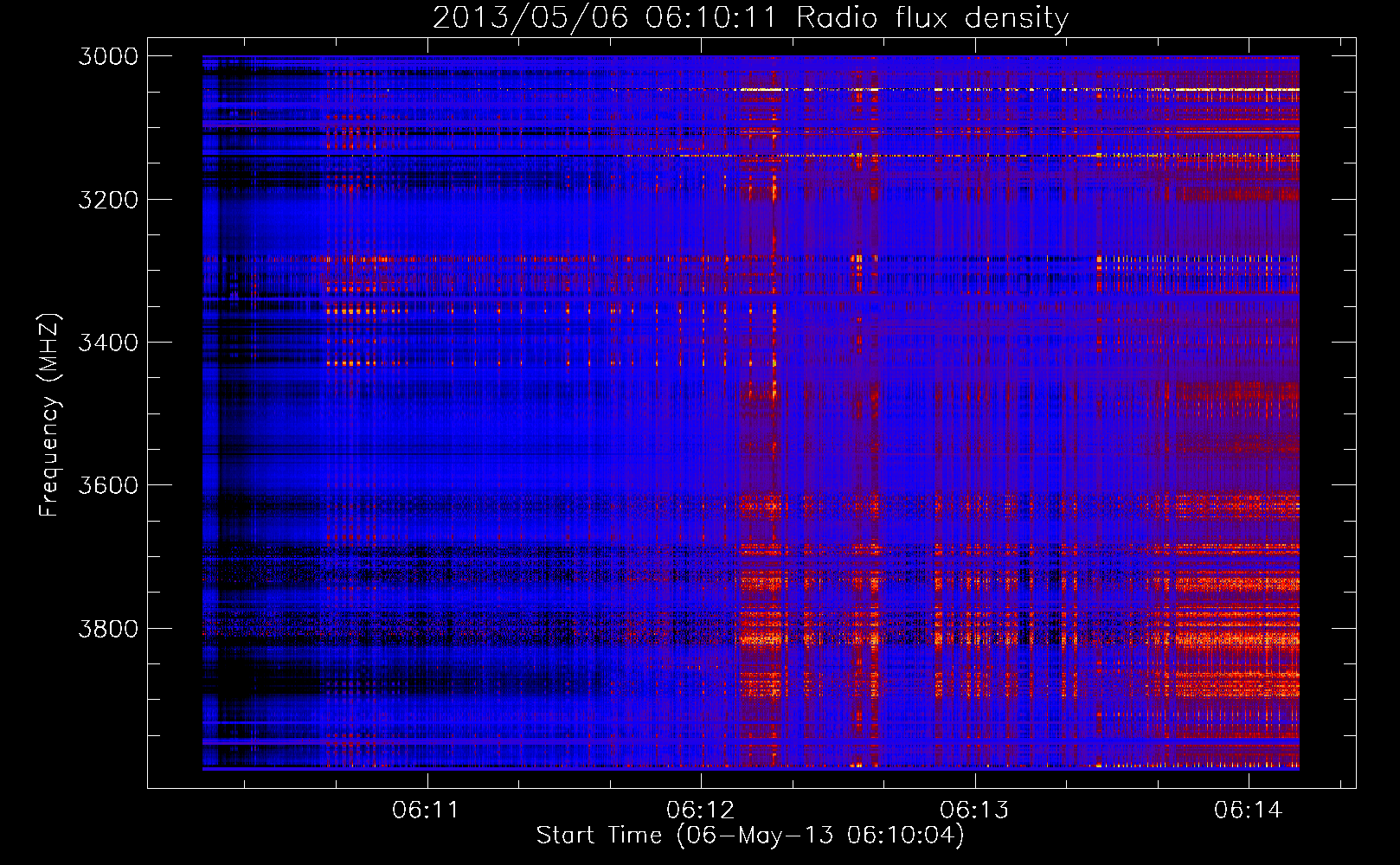Click the 3600 frequency tick label
The height and width of the screenshot is (865, 1400).
point(108,485)
